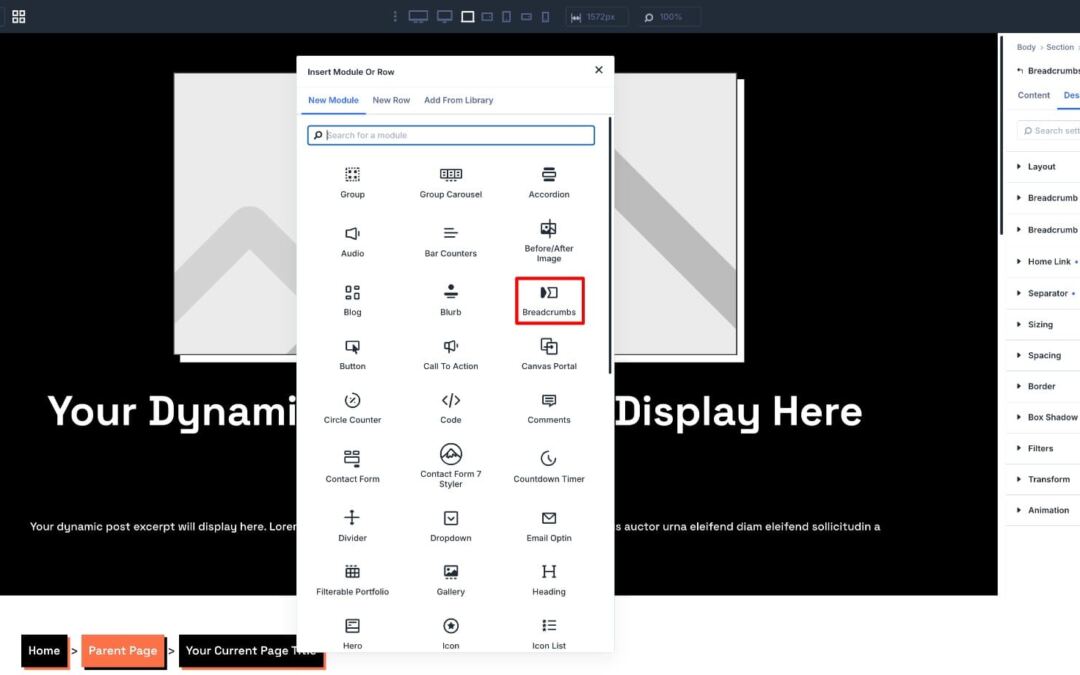Screen dimensions: 1080x675
Task: Add the Dropdown module
Action: point(450,526)
